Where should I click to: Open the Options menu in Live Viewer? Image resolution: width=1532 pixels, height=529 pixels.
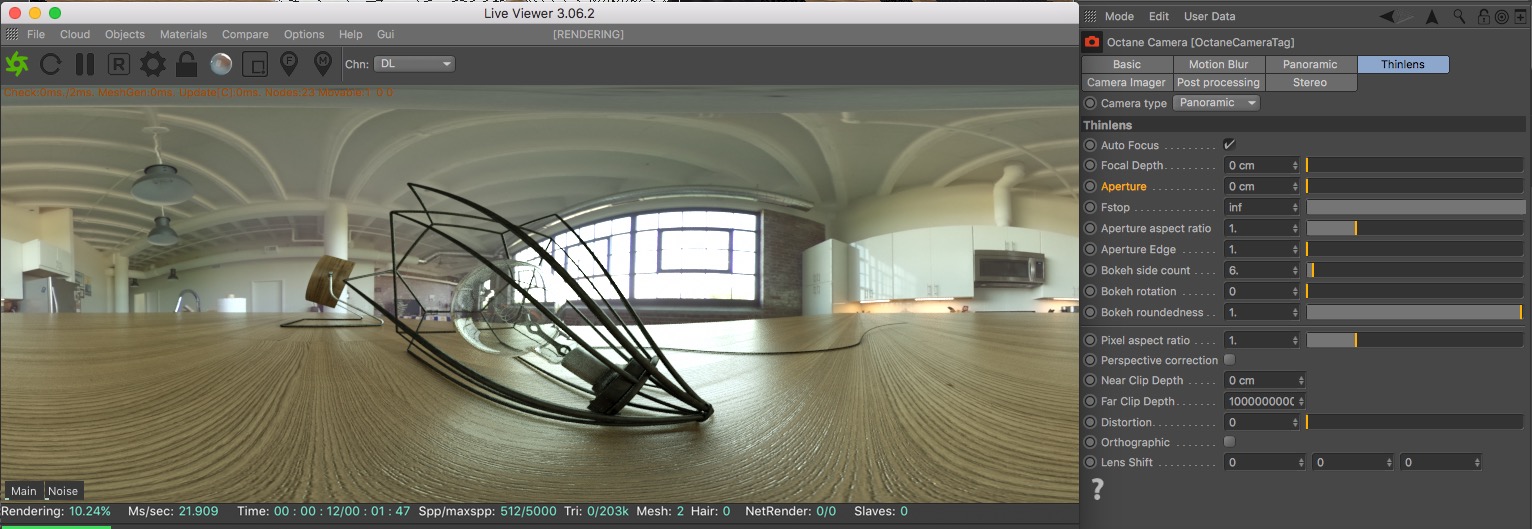tap(304, 34)
